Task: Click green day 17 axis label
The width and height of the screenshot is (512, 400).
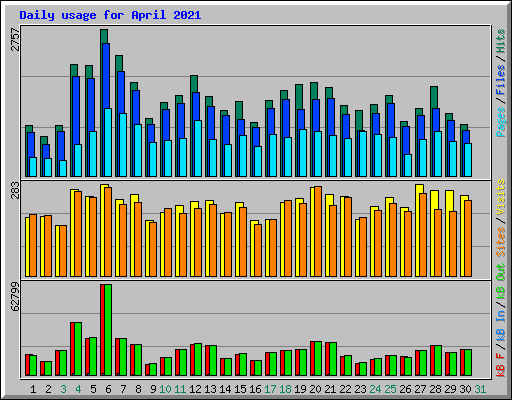Action: tap(270, 389)
